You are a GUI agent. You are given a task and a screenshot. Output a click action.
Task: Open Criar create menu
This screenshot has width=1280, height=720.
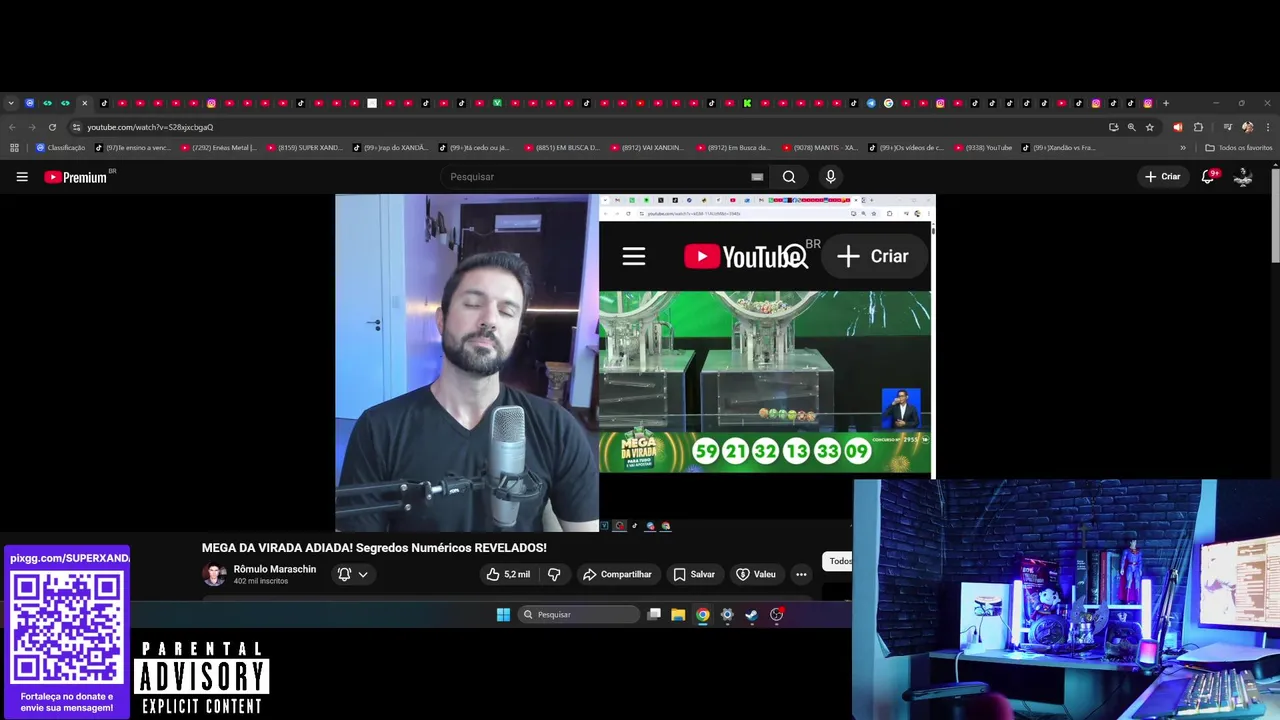(1163, 177)
